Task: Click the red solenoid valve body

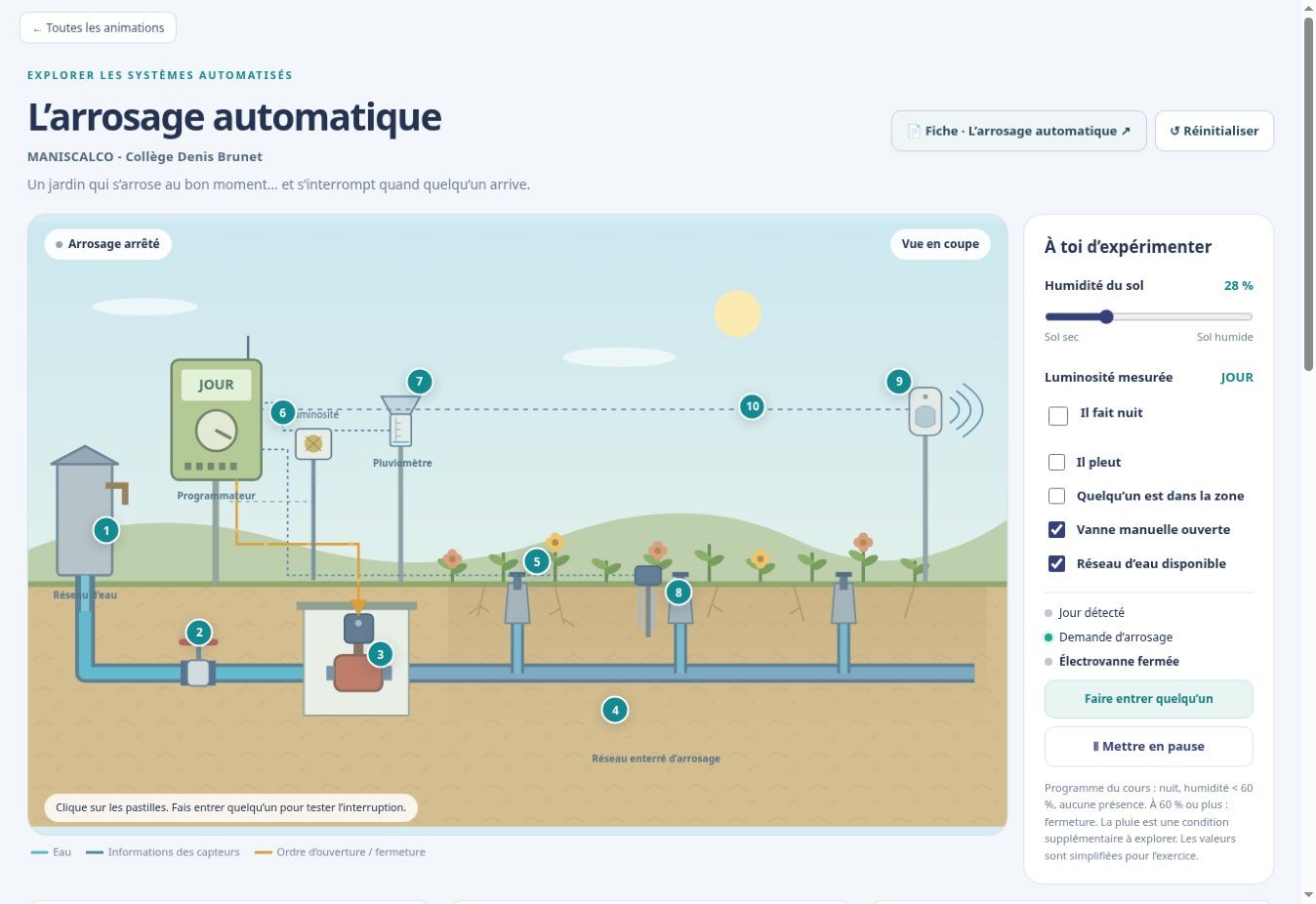Action: pos(358,673)
